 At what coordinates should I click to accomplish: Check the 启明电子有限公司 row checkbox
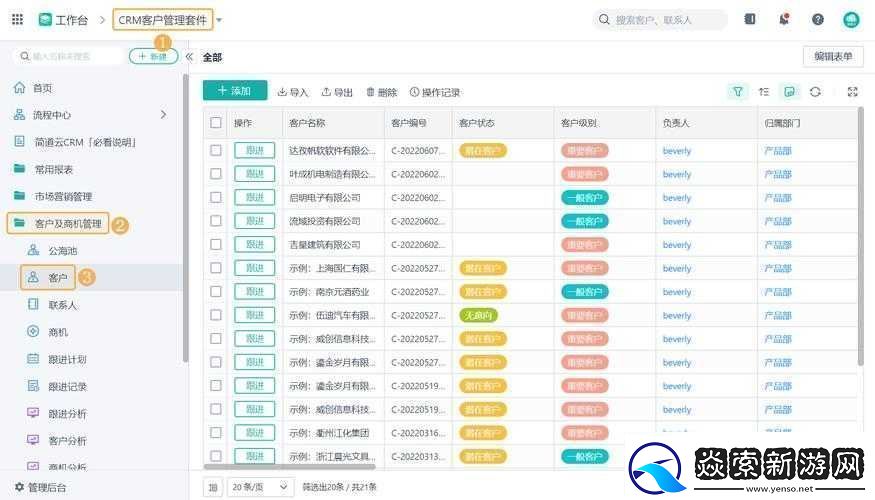(x=216, y=197)
